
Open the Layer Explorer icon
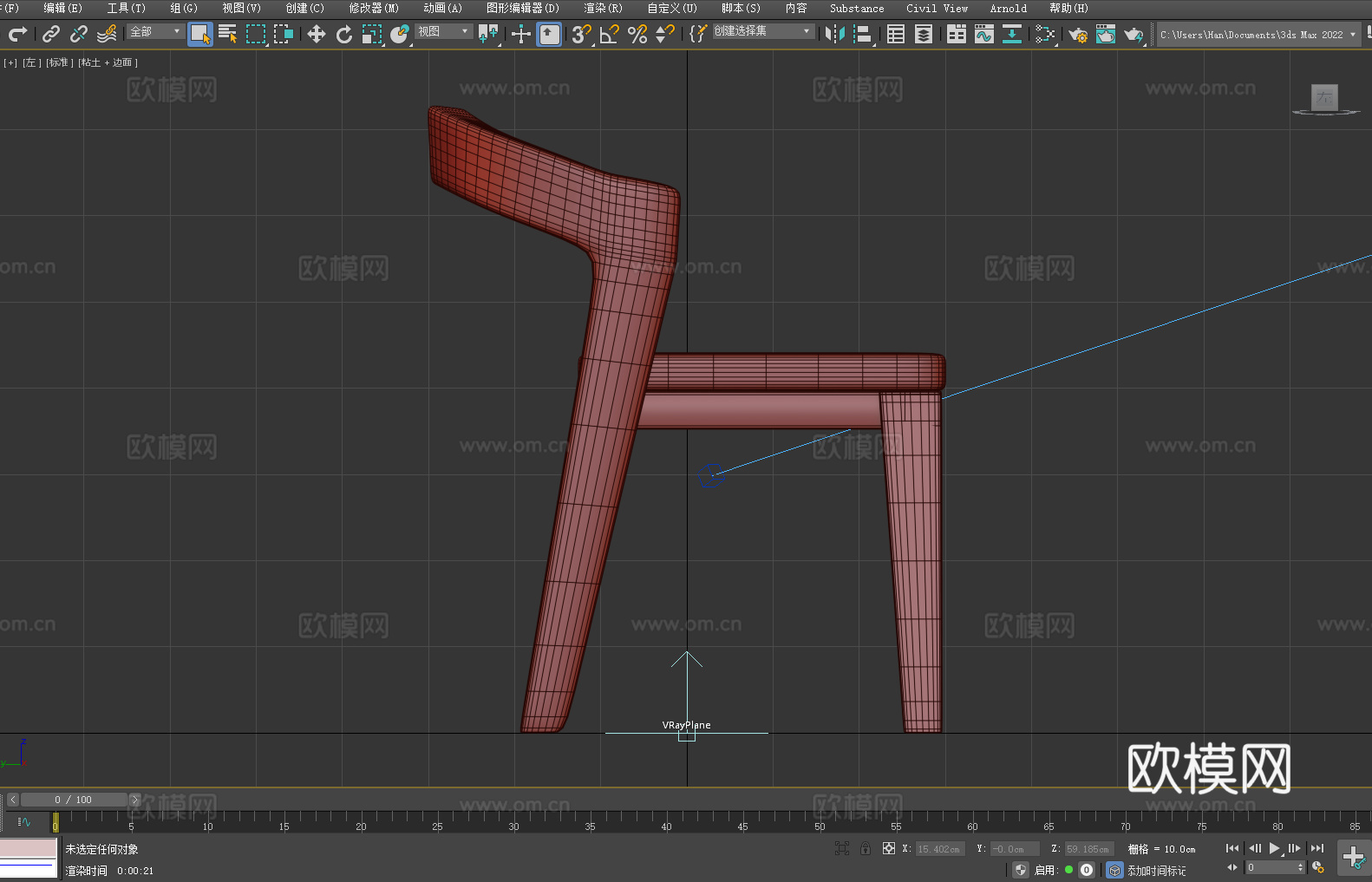coord(924,34)
